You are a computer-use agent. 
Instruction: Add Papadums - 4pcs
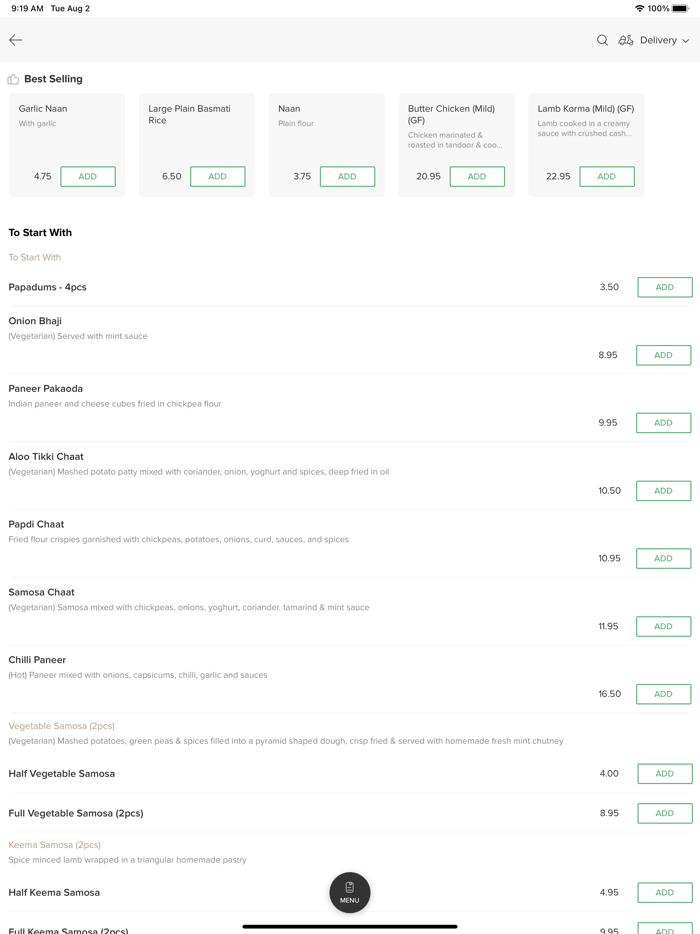point(664,287)
